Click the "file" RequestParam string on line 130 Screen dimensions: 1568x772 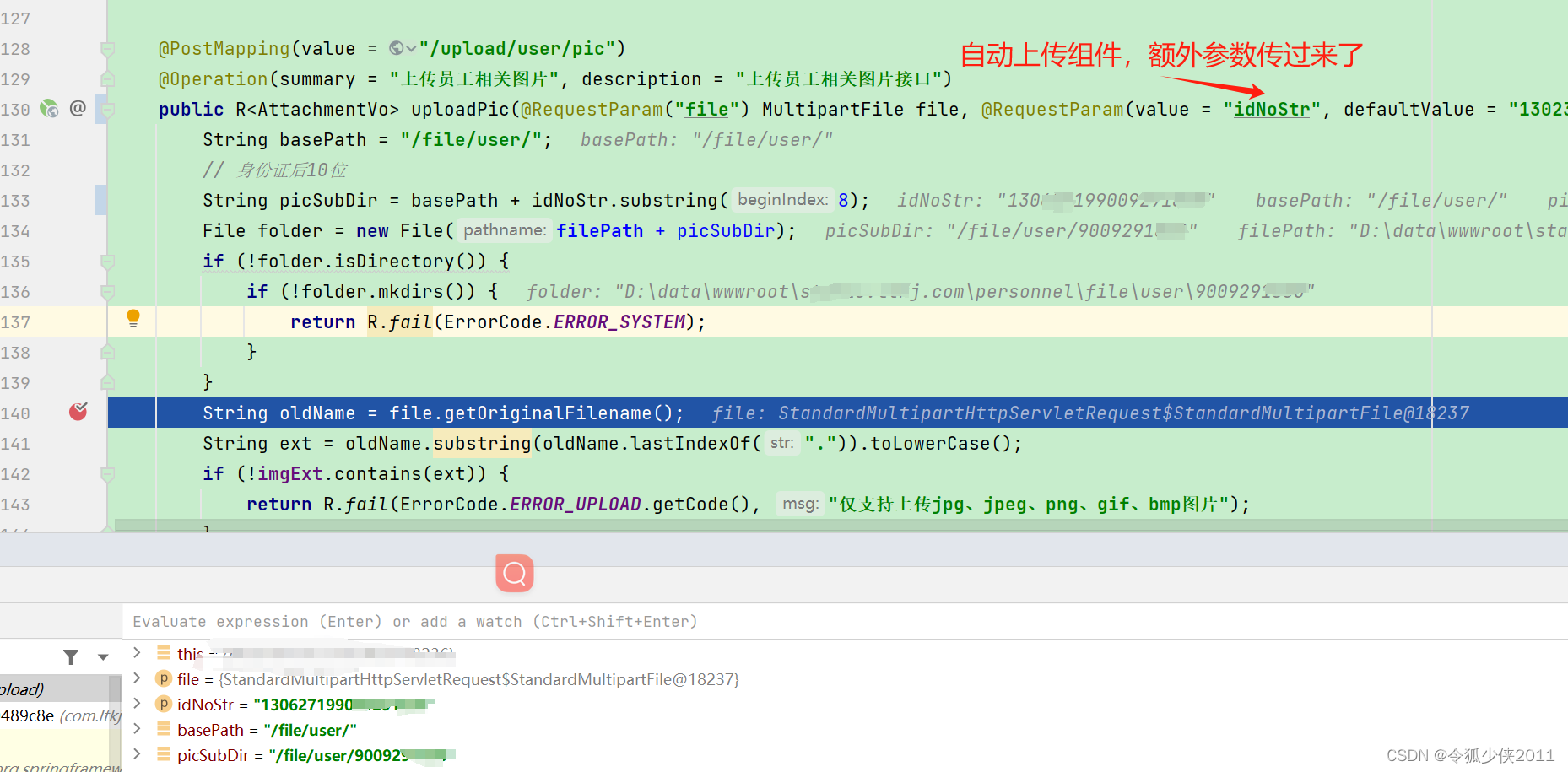(706, 110)
